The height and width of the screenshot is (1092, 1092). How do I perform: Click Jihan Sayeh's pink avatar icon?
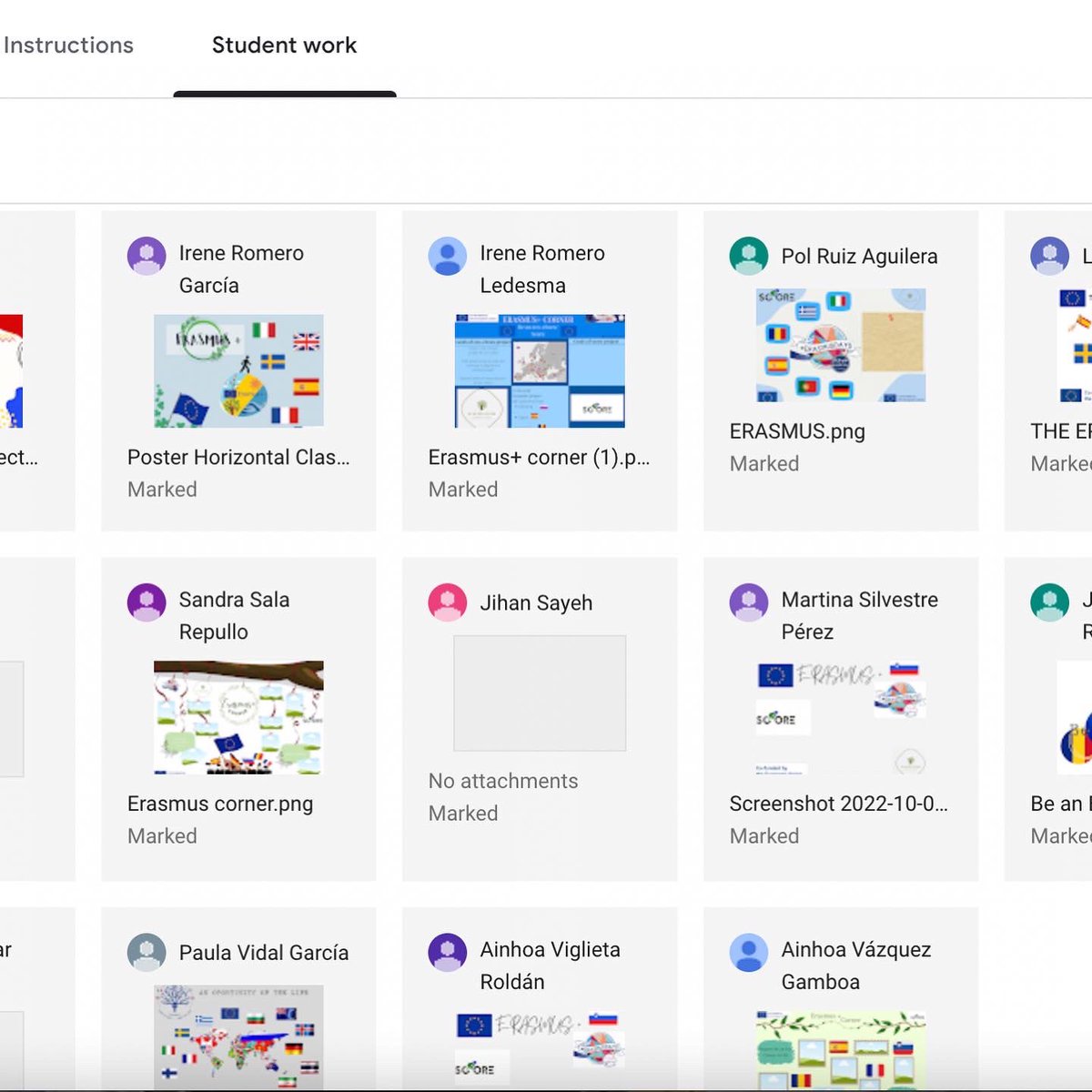pos(448,602)
